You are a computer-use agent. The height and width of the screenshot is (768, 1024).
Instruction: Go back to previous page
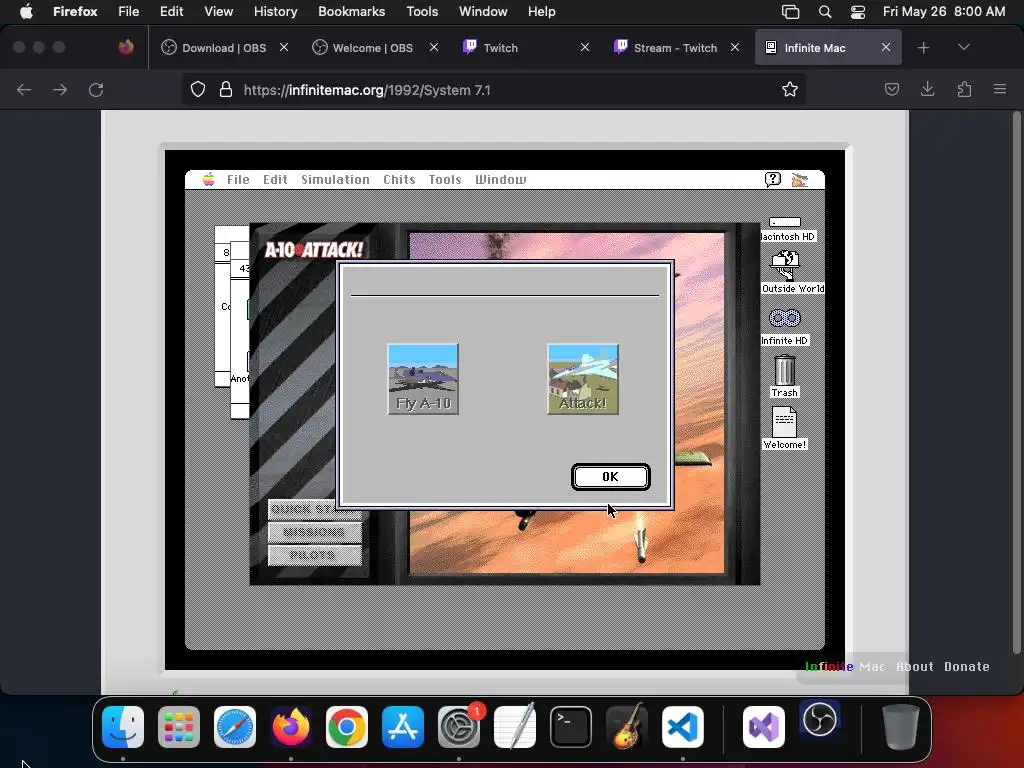pyautogui.click(x=24, y=89)
